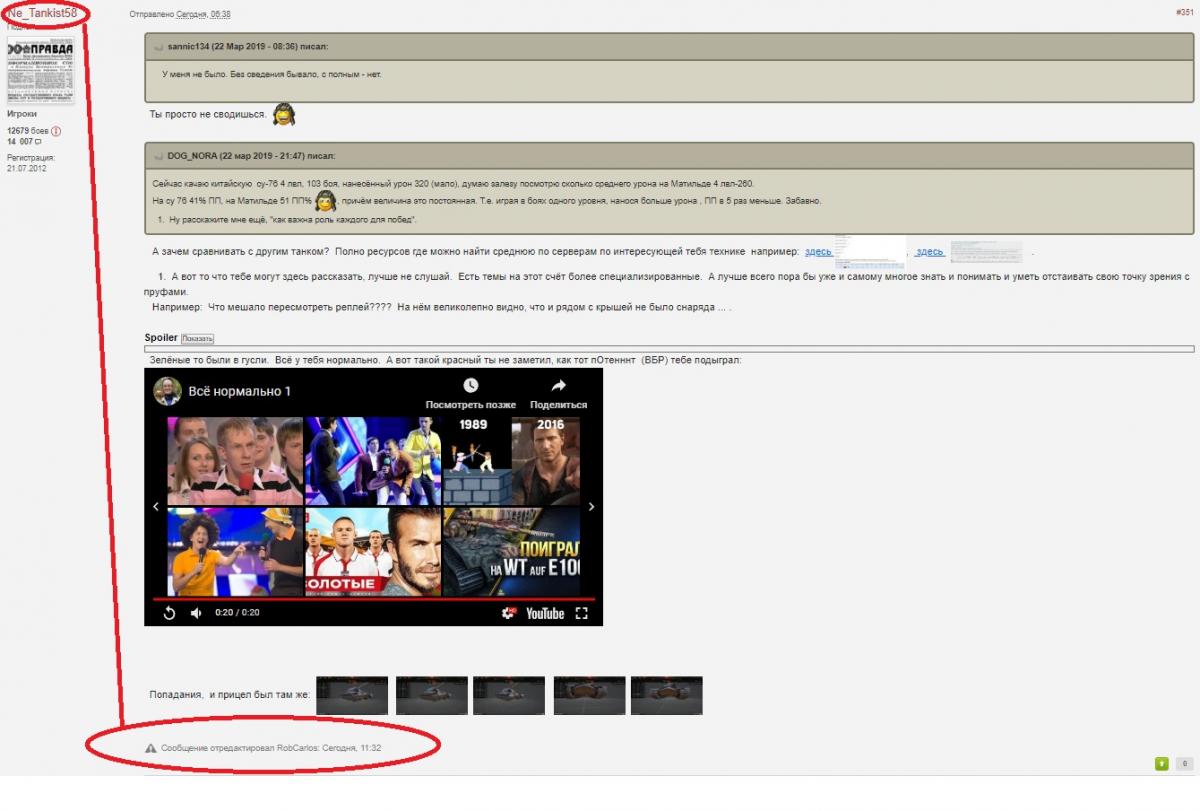Click the 'Поделиться' share arrow icon

[558, 386]
